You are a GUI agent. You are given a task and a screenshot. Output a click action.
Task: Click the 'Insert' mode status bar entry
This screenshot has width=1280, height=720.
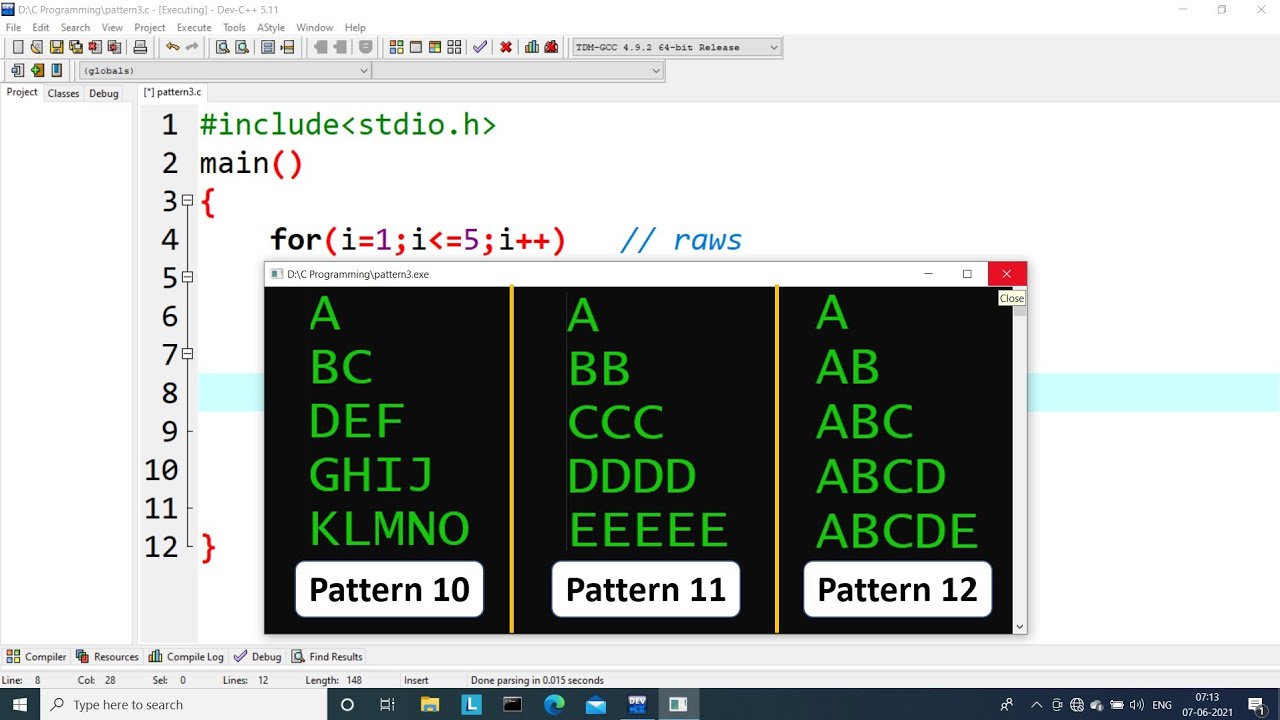click(x=416, y=680)
